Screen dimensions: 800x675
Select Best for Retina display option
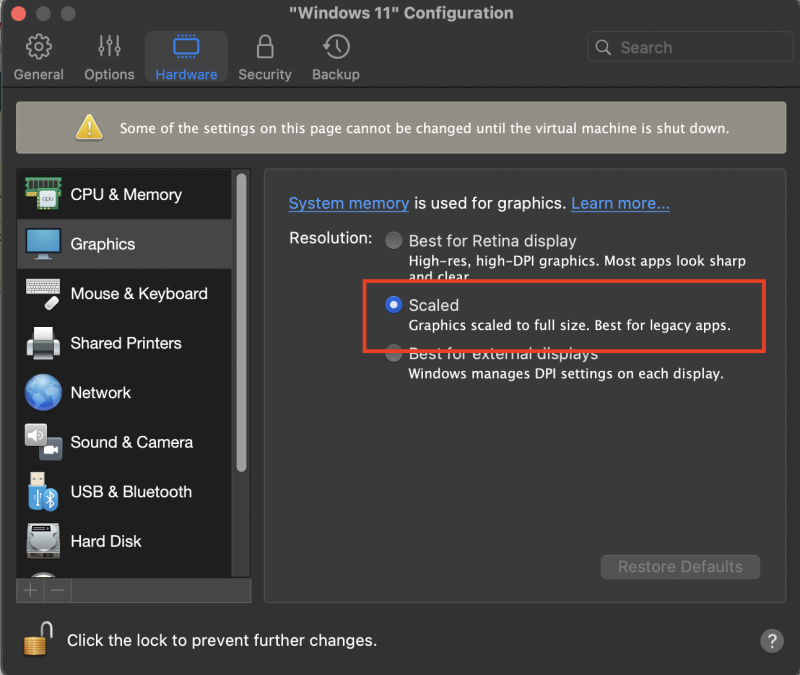(x=393, y=240)
